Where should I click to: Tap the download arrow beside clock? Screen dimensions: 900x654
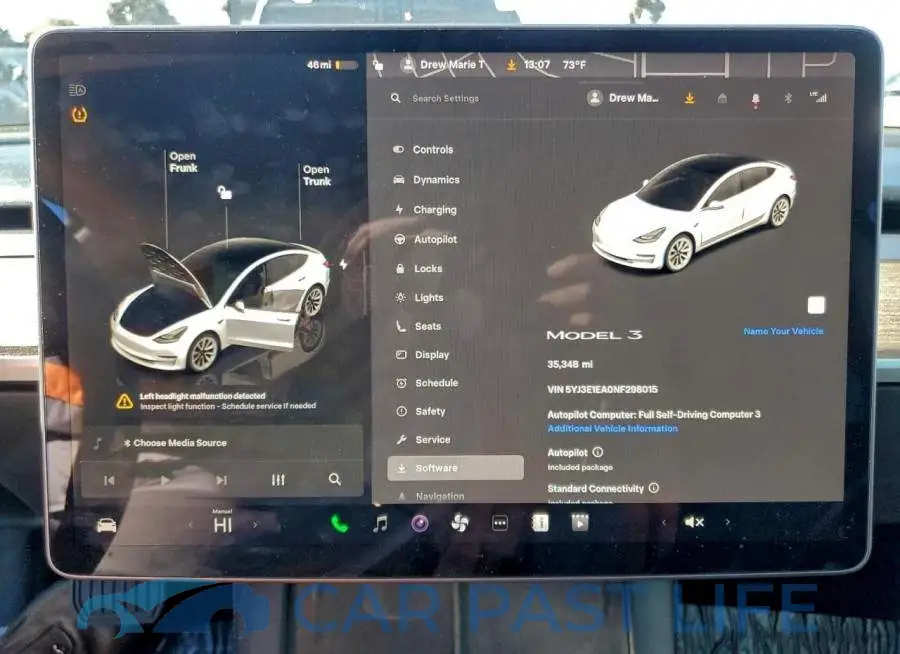click(x=511, y=65)
